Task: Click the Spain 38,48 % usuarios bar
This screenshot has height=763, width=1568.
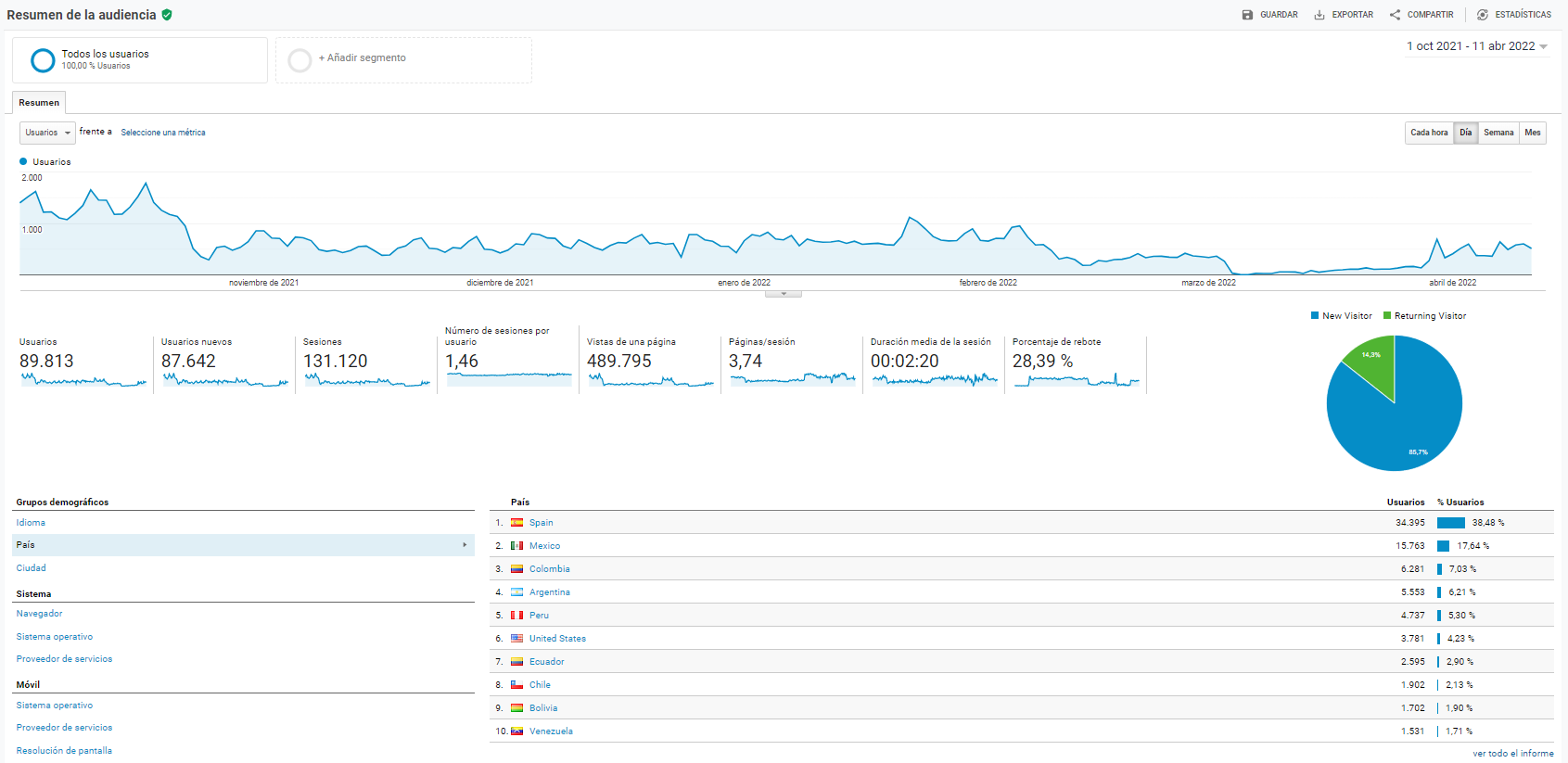Action: click(x=1451, y=523)
